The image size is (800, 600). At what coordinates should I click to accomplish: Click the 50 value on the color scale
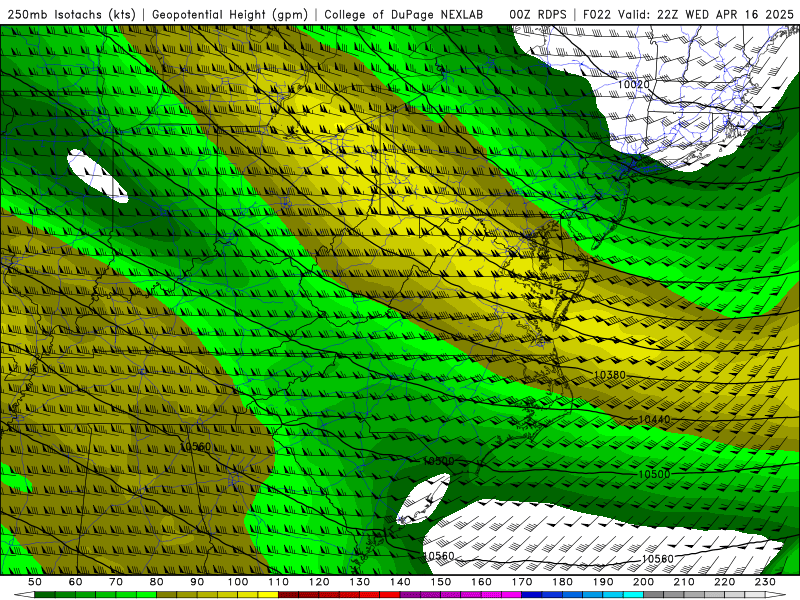[x=35, y=582]
